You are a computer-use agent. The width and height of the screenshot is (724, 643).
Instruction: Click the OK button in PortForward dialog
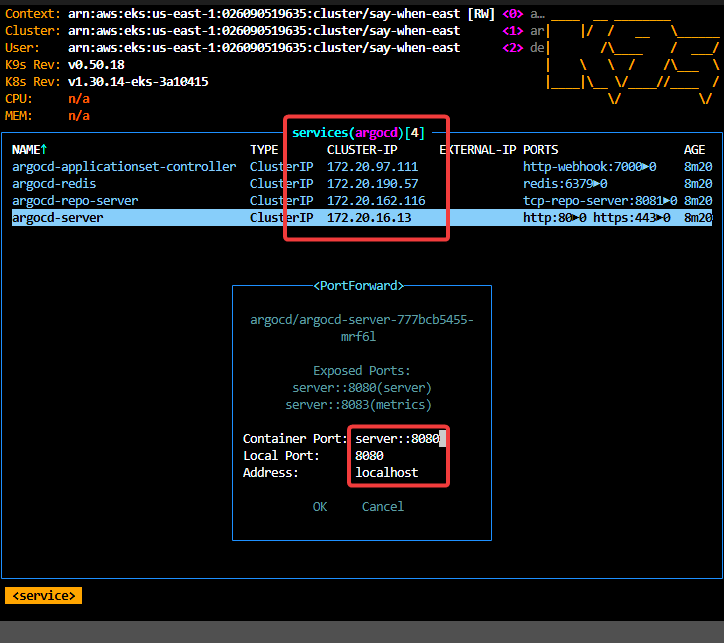pyautogui.click(x=319, y=507)
